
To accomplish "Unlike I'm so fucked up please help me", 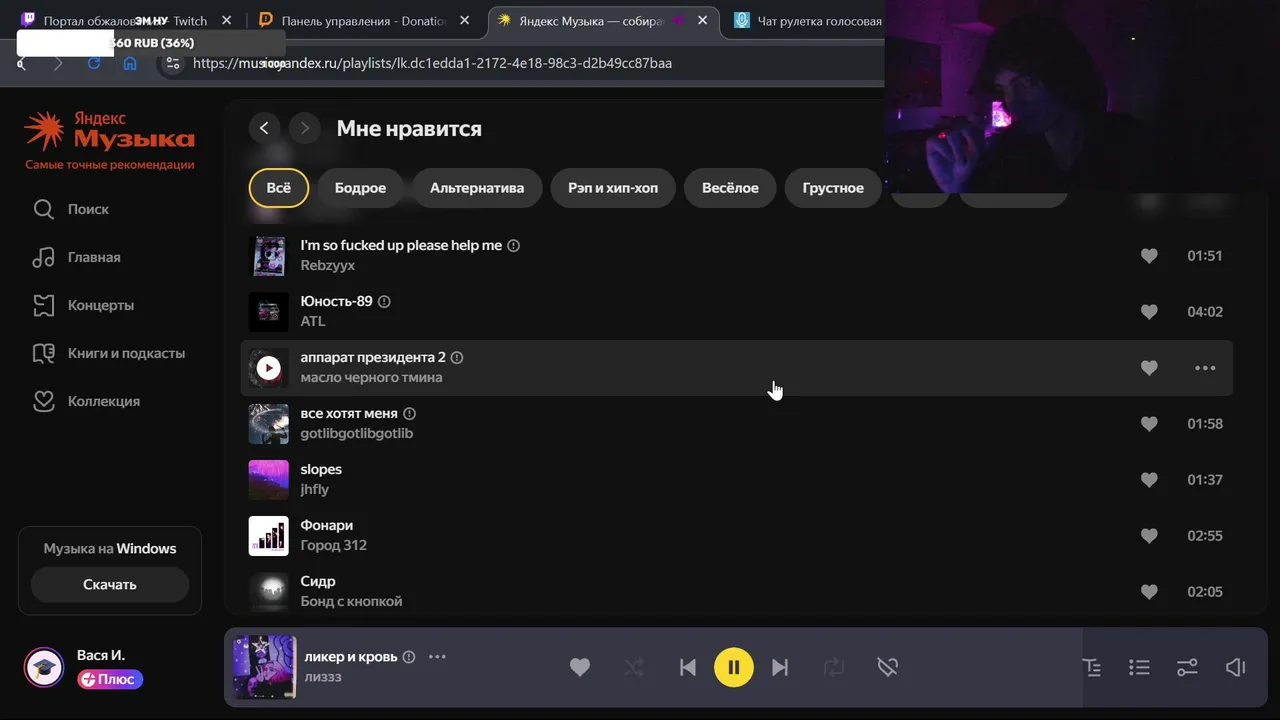I will pos(1149,256).
